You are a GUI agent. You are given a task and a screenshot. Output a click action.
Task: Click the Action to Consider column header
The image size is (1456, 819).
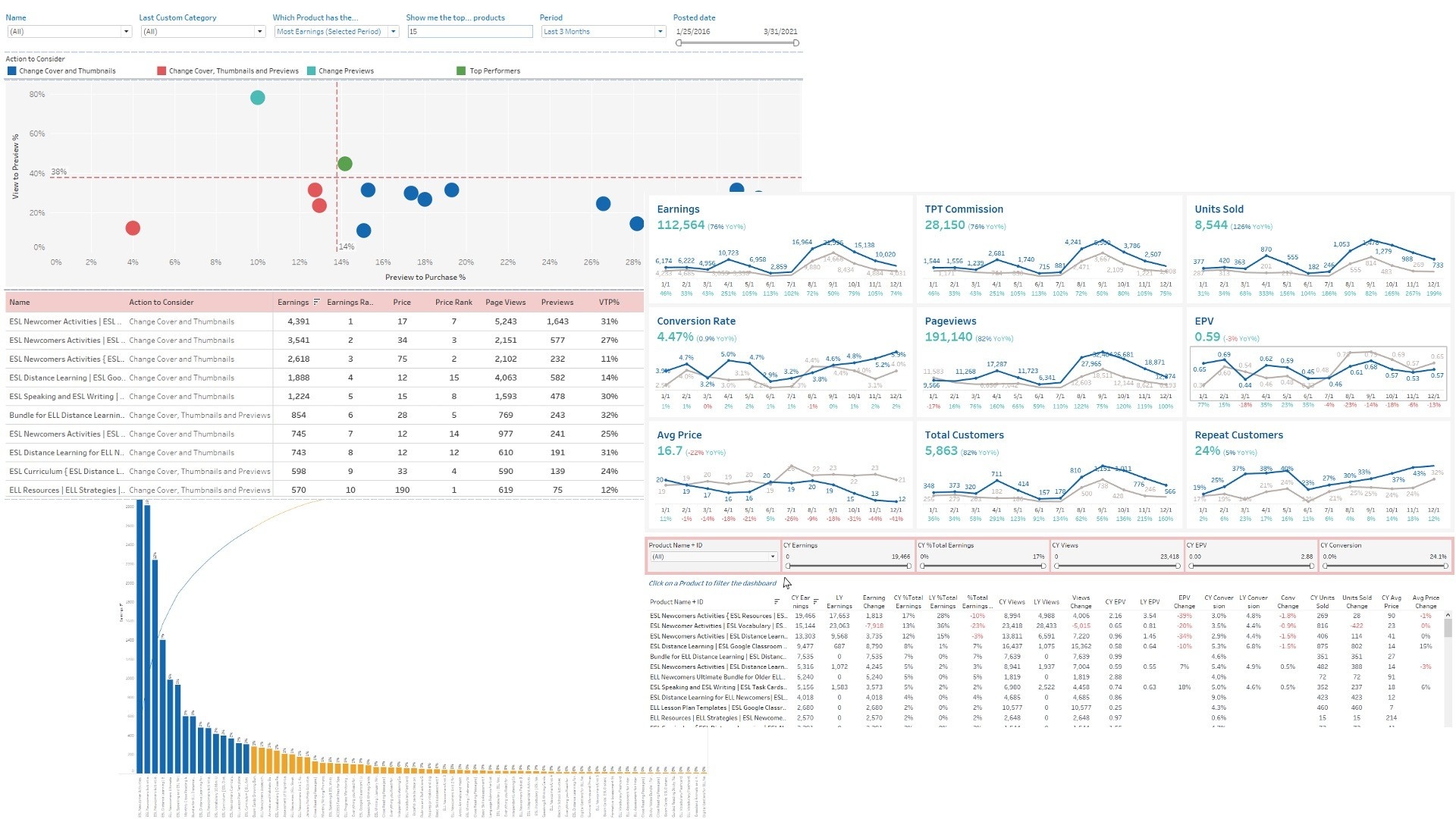pyautogui.click(x=161, y=302)
